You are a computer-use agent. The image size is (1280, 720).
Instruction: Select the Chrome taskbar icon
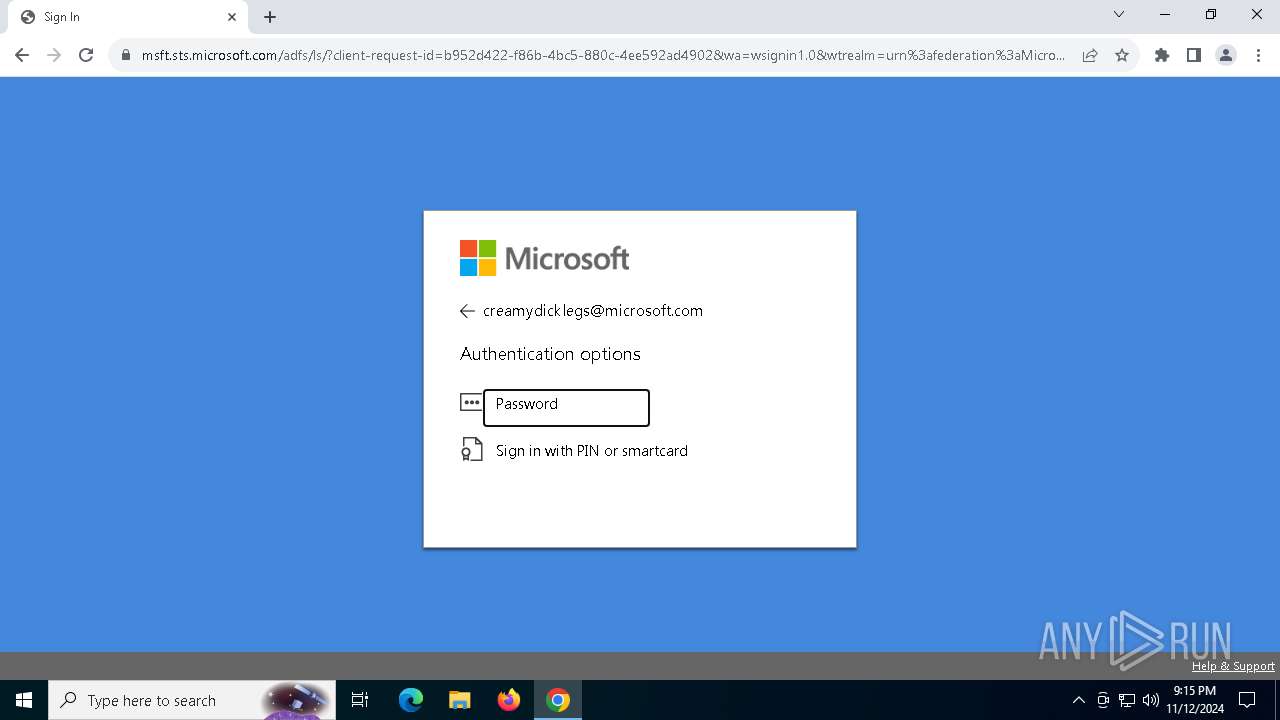tap(558, 700)
